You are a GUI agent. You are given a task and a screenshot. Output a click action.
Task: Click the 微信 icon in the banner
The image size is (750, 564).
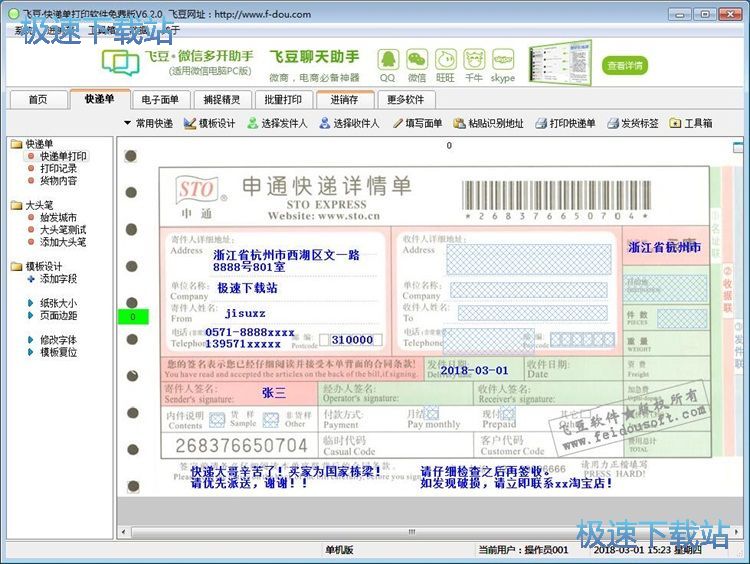[x=417, y=60]
